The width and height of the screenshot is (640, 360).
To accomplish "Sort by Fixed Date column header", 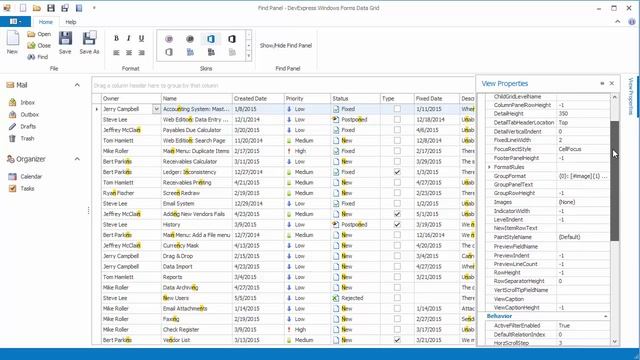I will tap(436, 98).
